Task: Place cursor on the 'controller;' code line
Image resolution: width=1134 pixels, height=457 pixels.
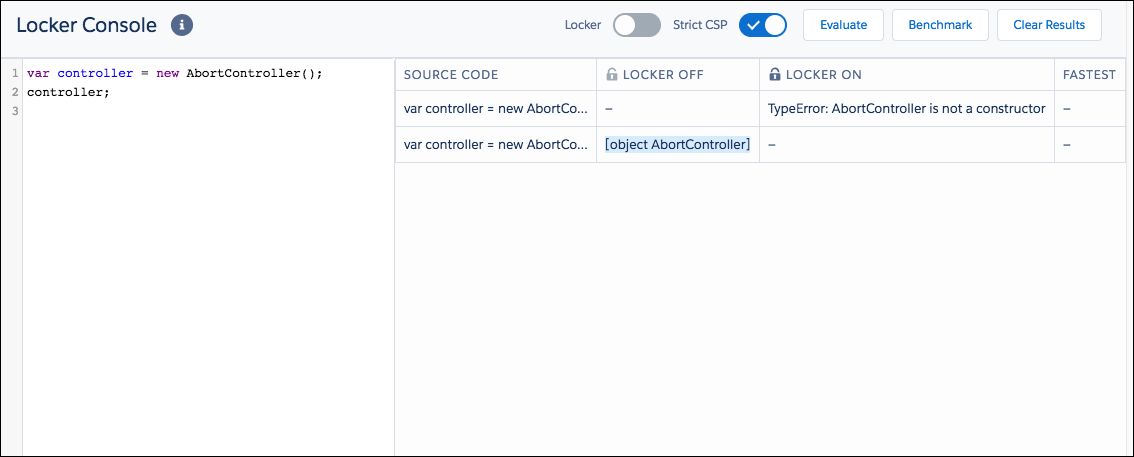Action: point(68,93)
